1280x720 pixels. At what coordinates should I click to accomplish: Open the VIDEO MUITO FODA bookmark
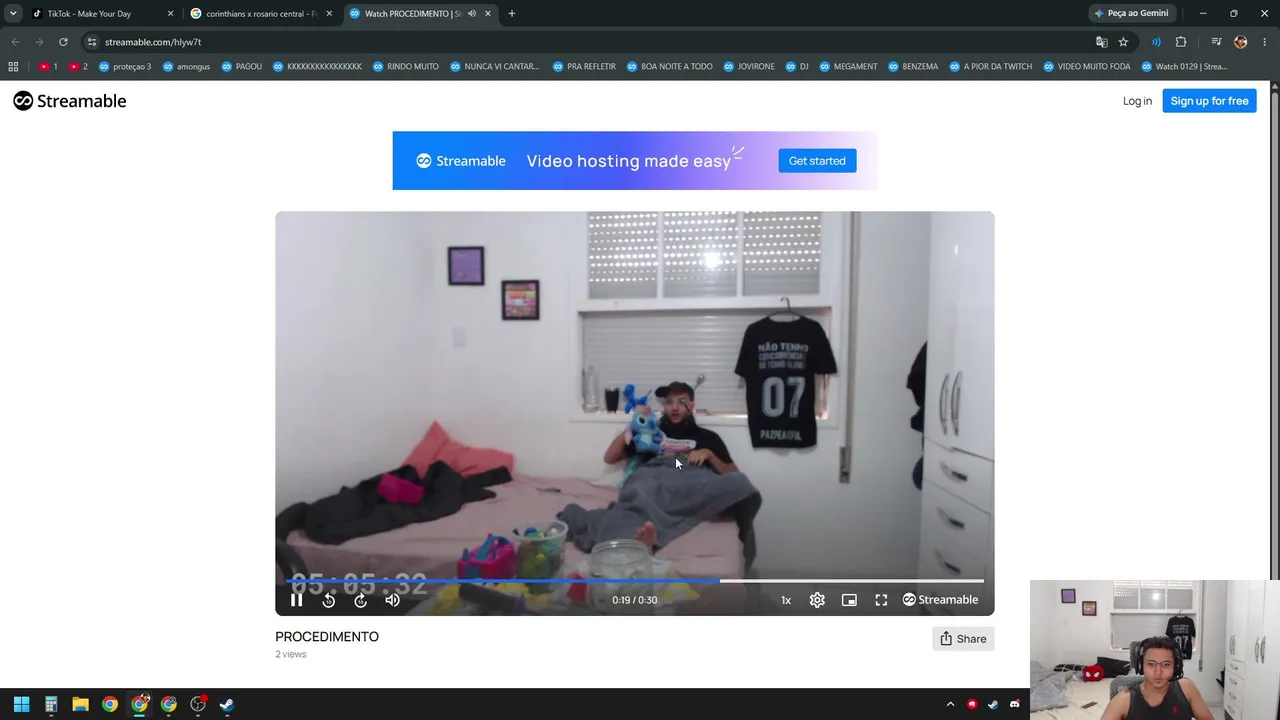coord(1086,67)
